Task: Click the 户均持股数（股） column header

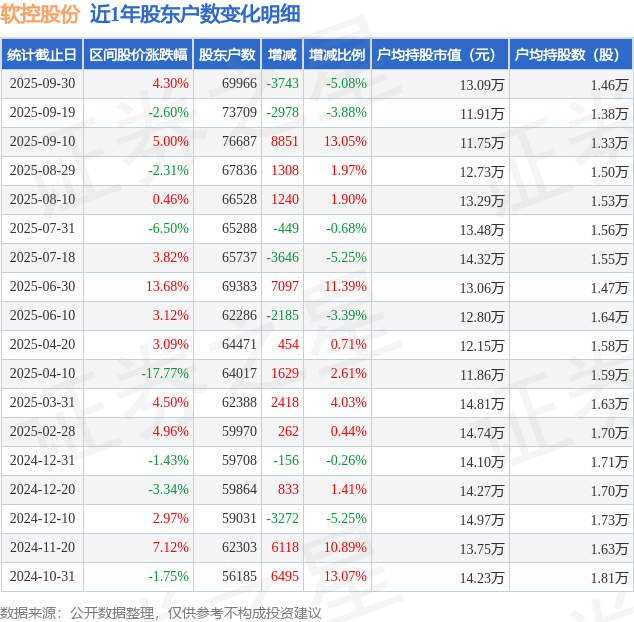Action: tap(571, 55)
